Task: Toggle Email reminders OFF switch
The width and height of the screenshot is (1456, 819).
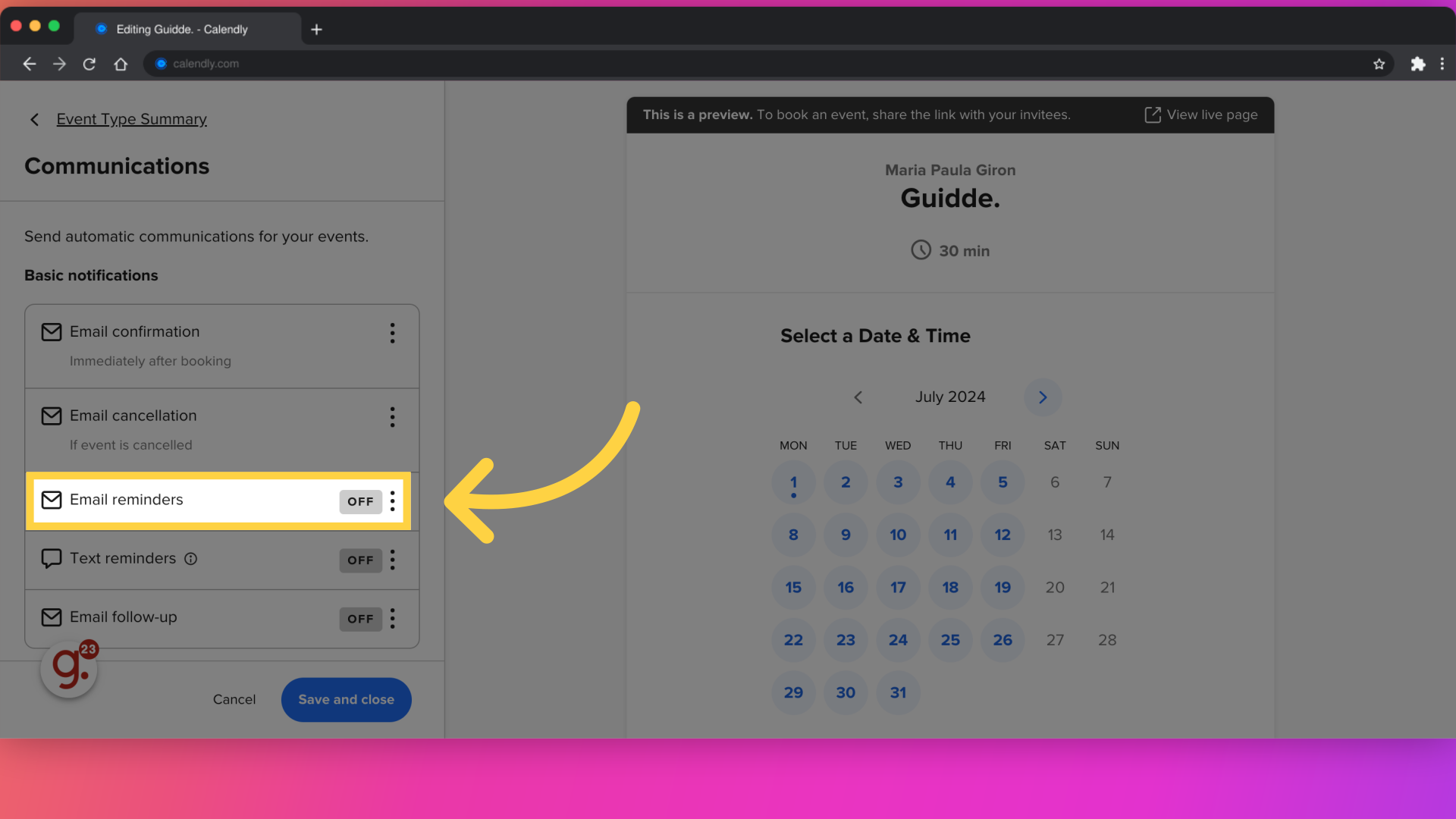Action: coord(360,501)
